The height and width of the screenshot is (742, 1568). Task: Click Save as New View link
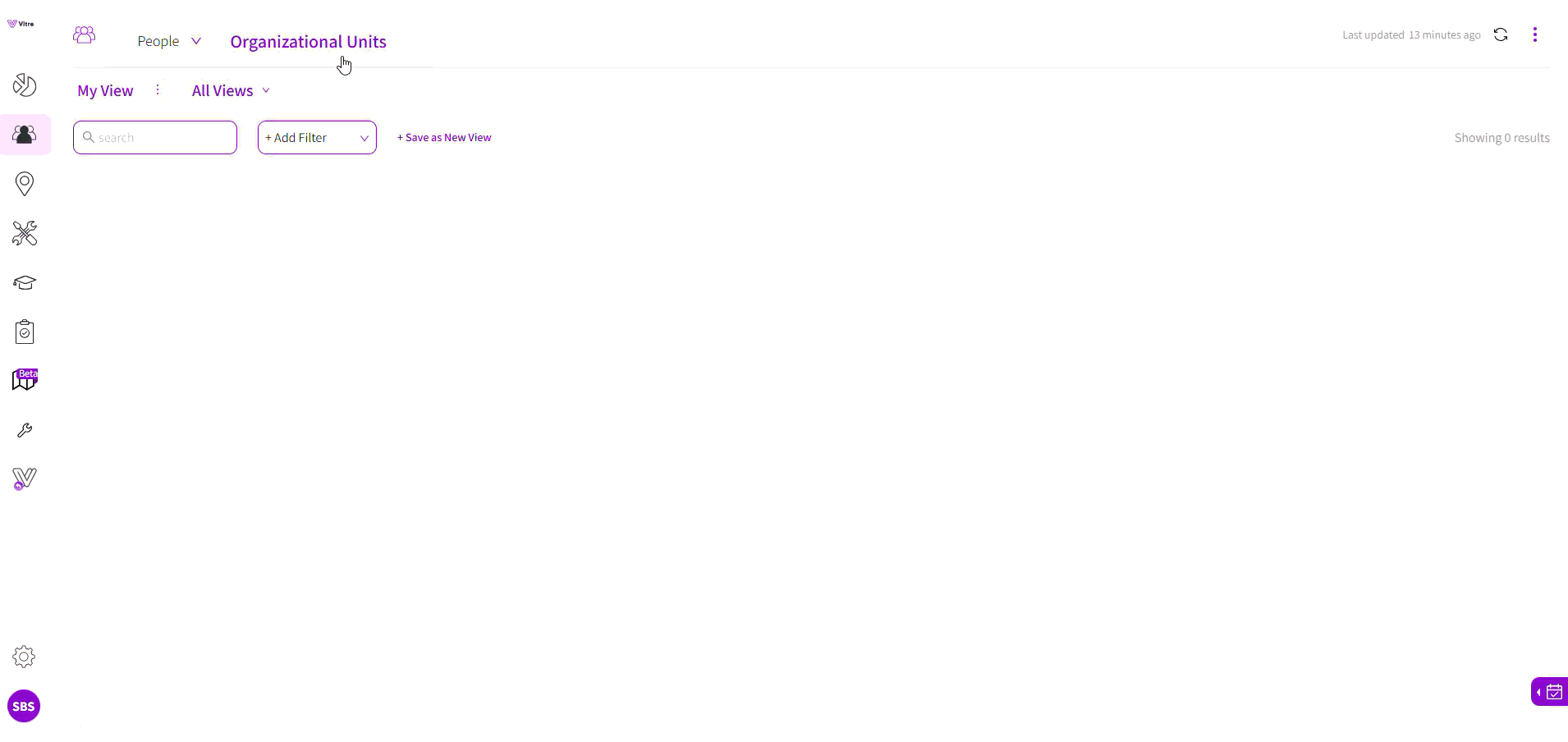(x=444, y=138)
